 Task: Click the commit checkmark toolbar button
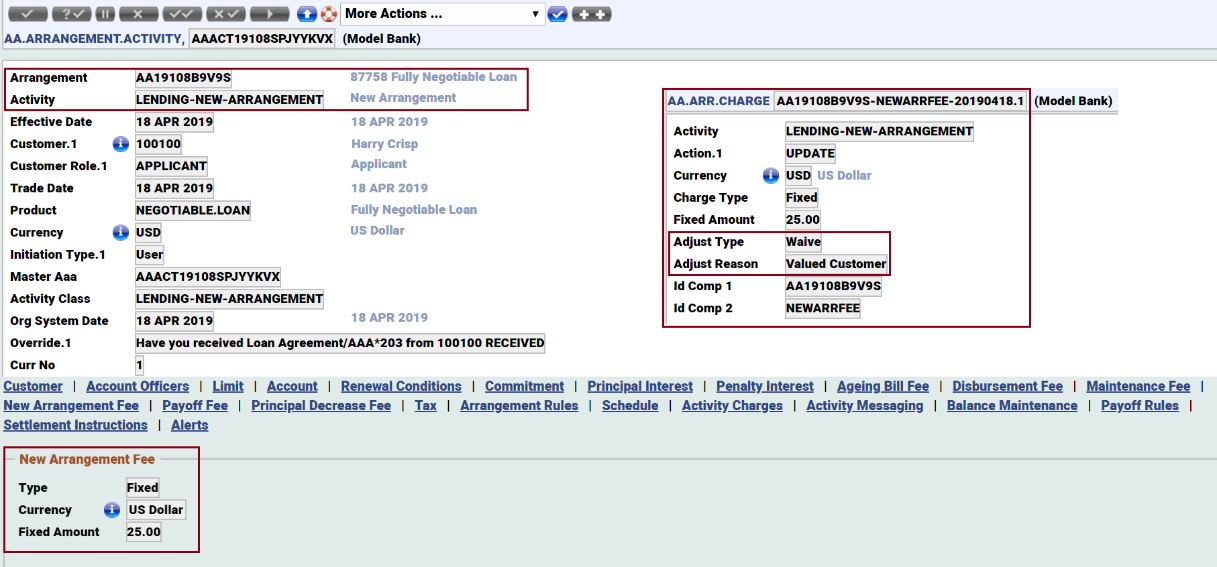[27, 14]
